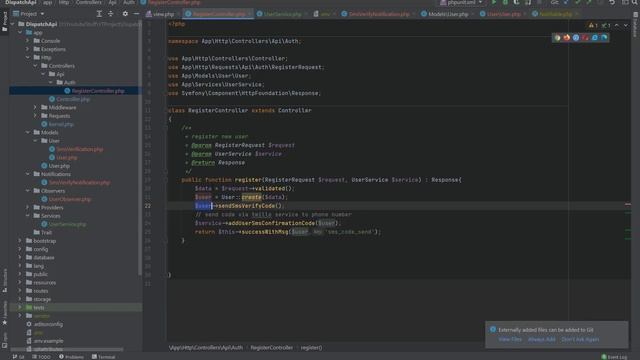Expand the bootstrap folder
640x360 pixels.
point(20,241)
